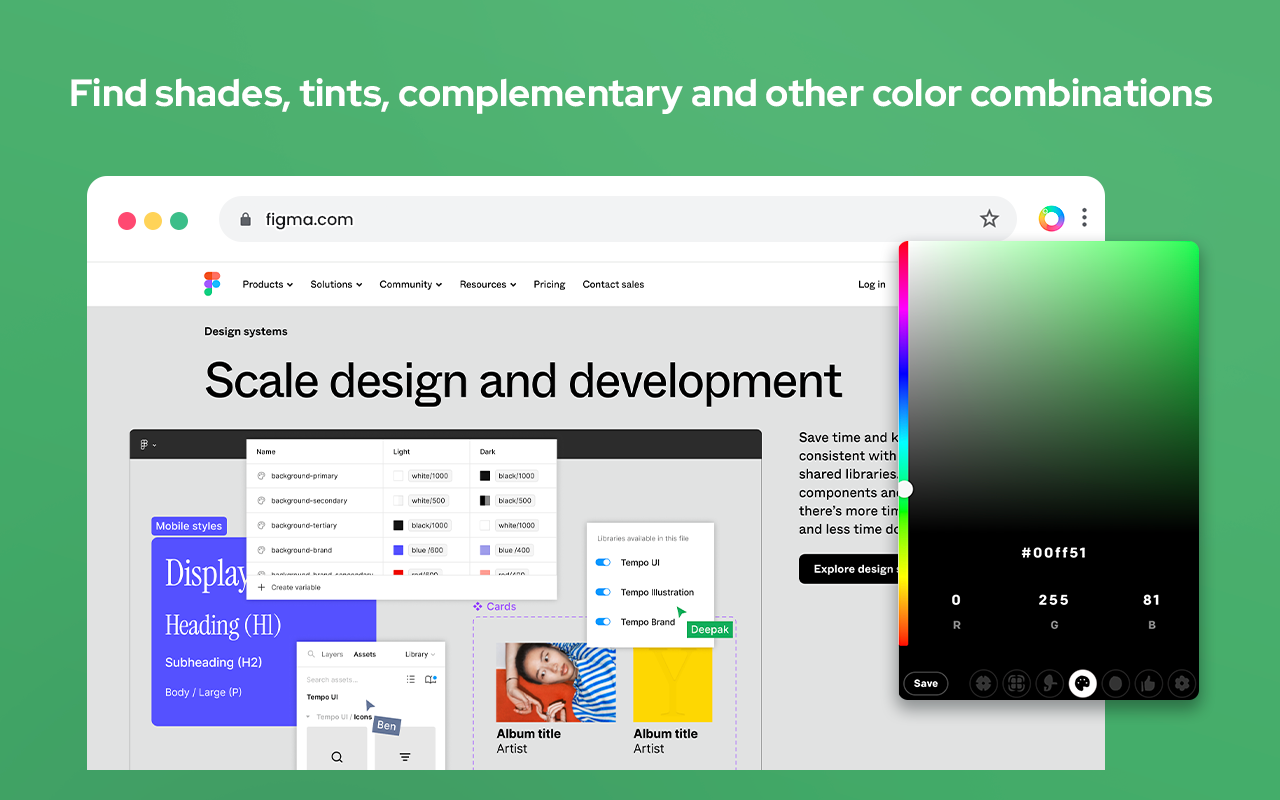
Task: Expand the Solutions dropdown menu
Action: pyautogui.click(x=336, y=285)
